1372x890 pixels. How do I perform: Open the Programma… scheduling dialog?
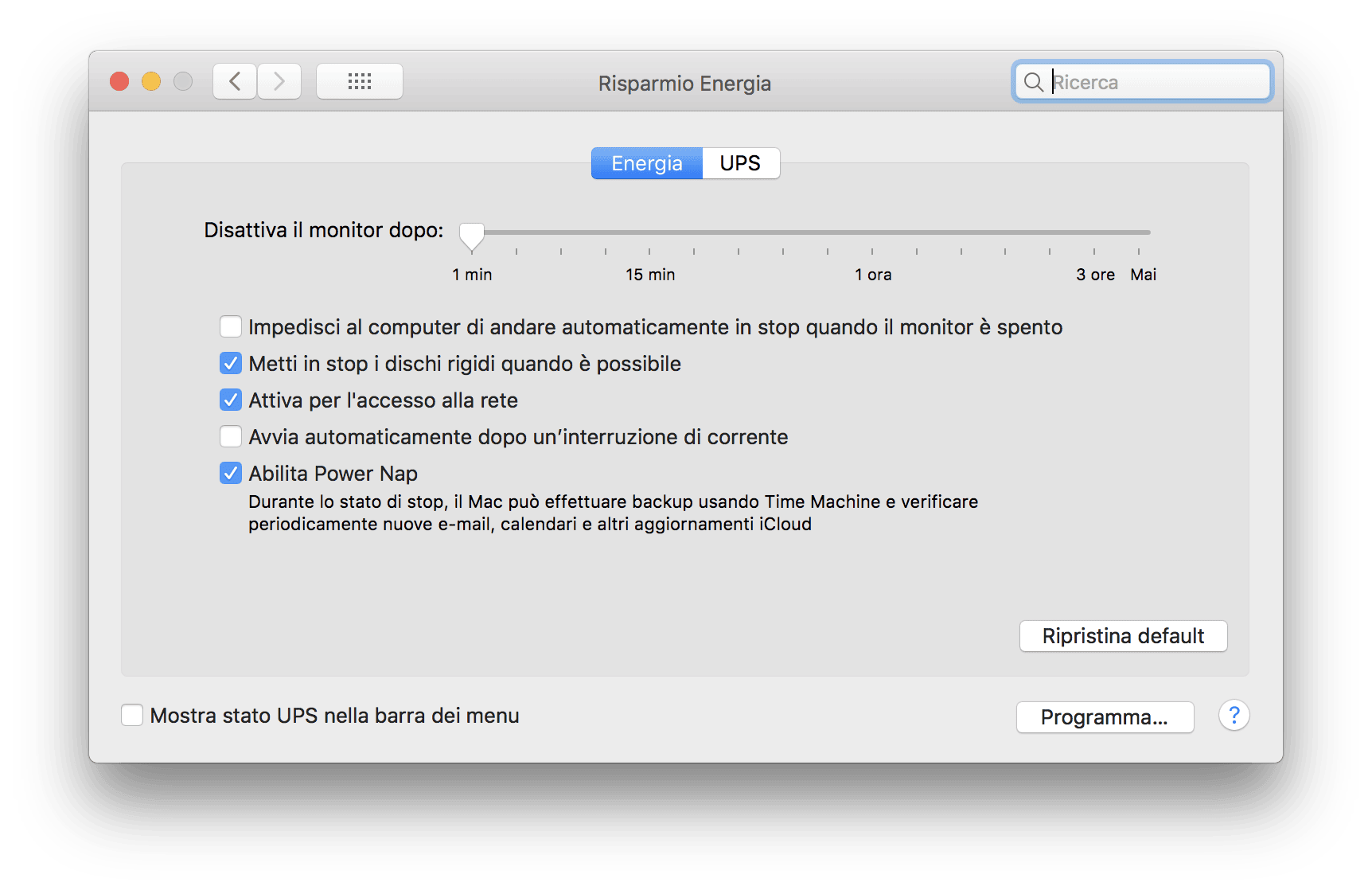pos(1105,717)
